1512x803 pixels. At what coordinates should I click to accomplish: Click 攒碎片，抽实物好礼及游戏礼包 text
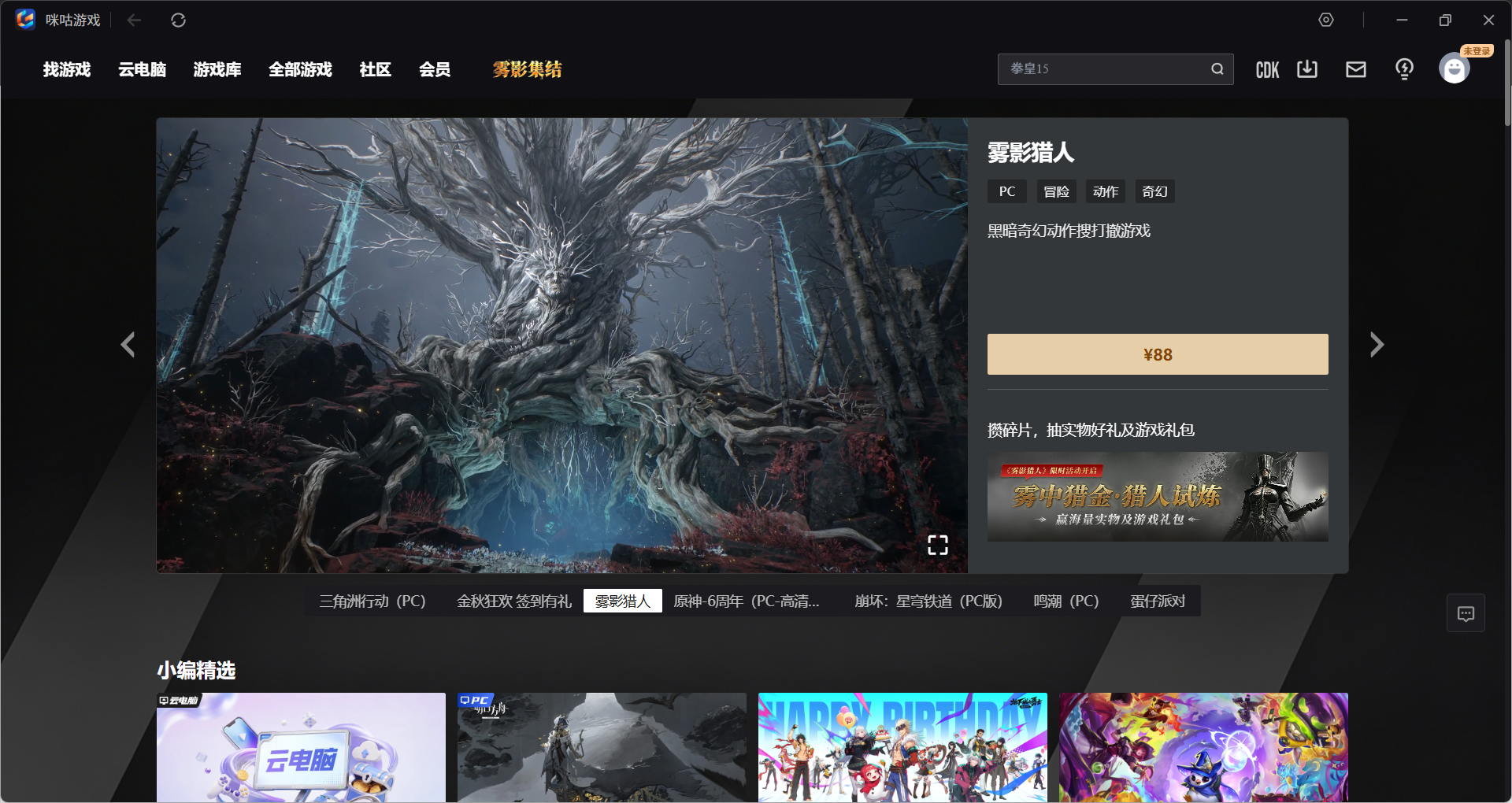(x=1091, y=430)
